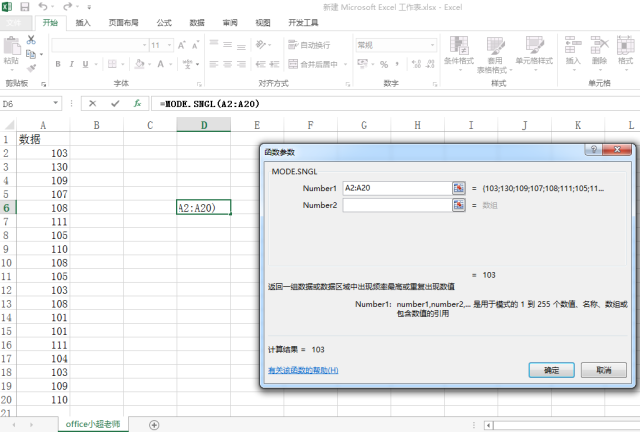
Task: Expand the Paste options arrow
Action: coord(11,70)
